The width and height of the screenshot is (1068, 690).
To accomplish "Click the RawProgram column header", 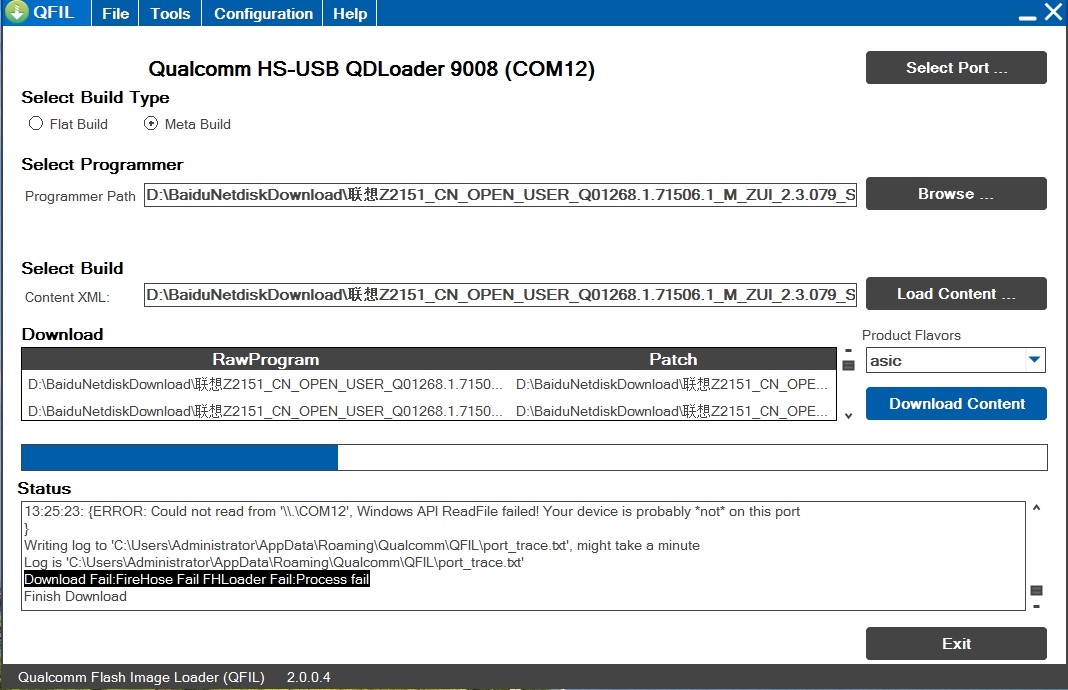I will click(x=266, y=359).
